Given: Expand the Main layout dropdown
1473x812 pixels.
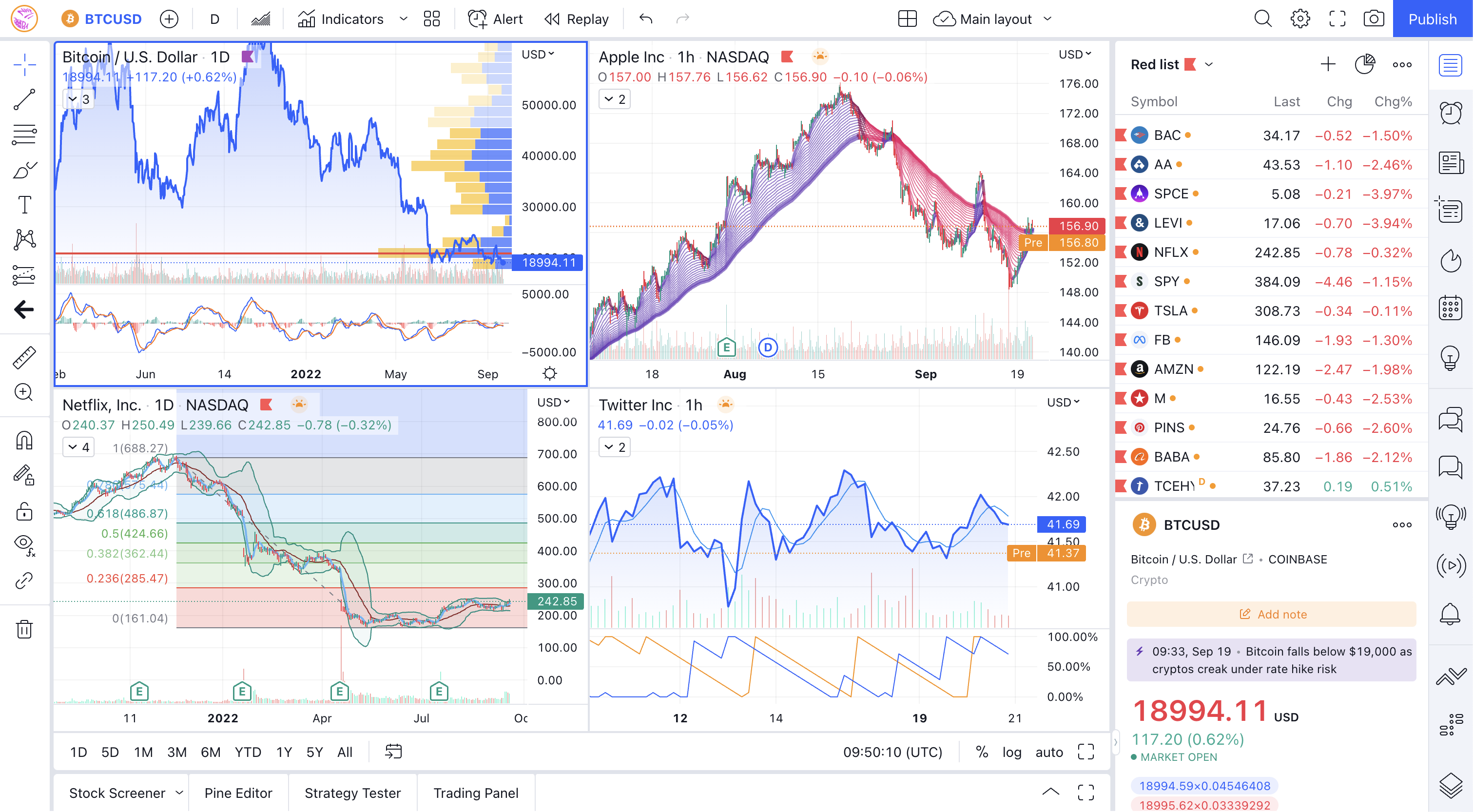Looking at the screenshot, I should (x=1047, y=19).
